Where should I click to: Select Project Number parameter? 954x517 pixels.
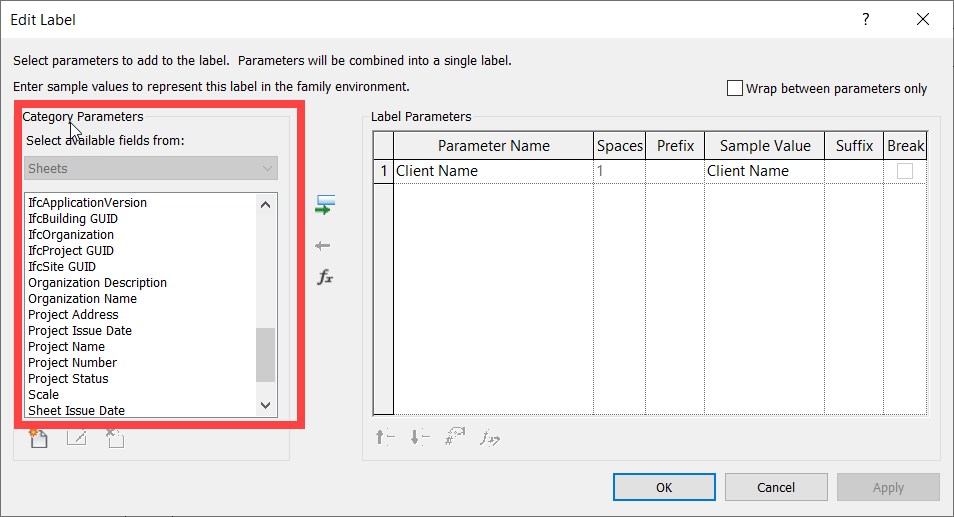click(x=72, y=363)
